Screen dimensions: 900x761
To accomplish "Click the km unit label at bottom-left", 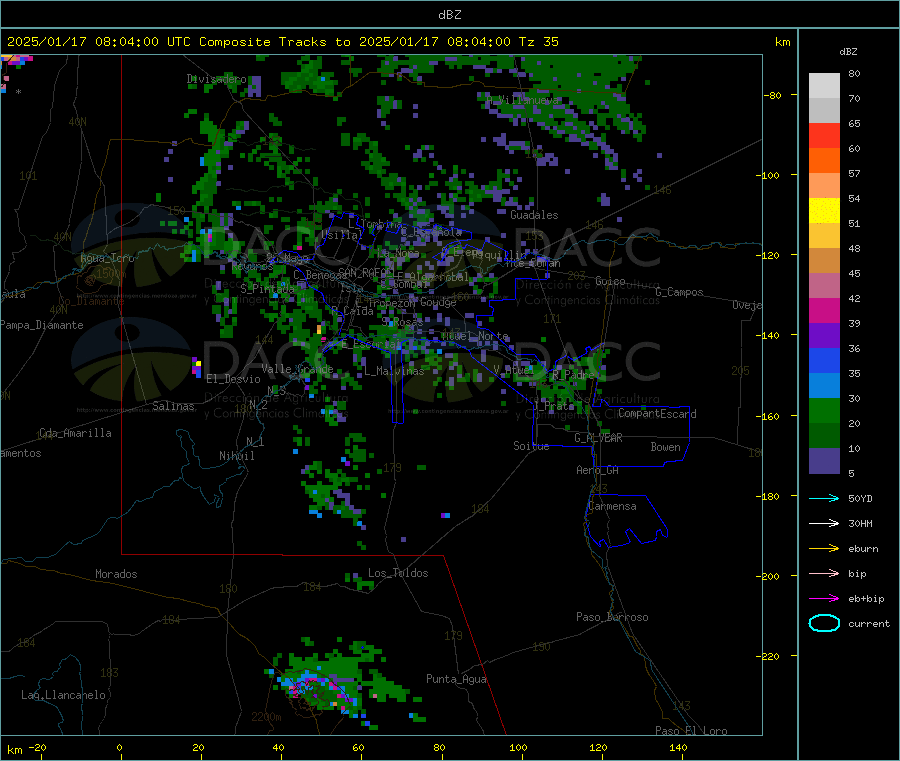I will (14, 750).
